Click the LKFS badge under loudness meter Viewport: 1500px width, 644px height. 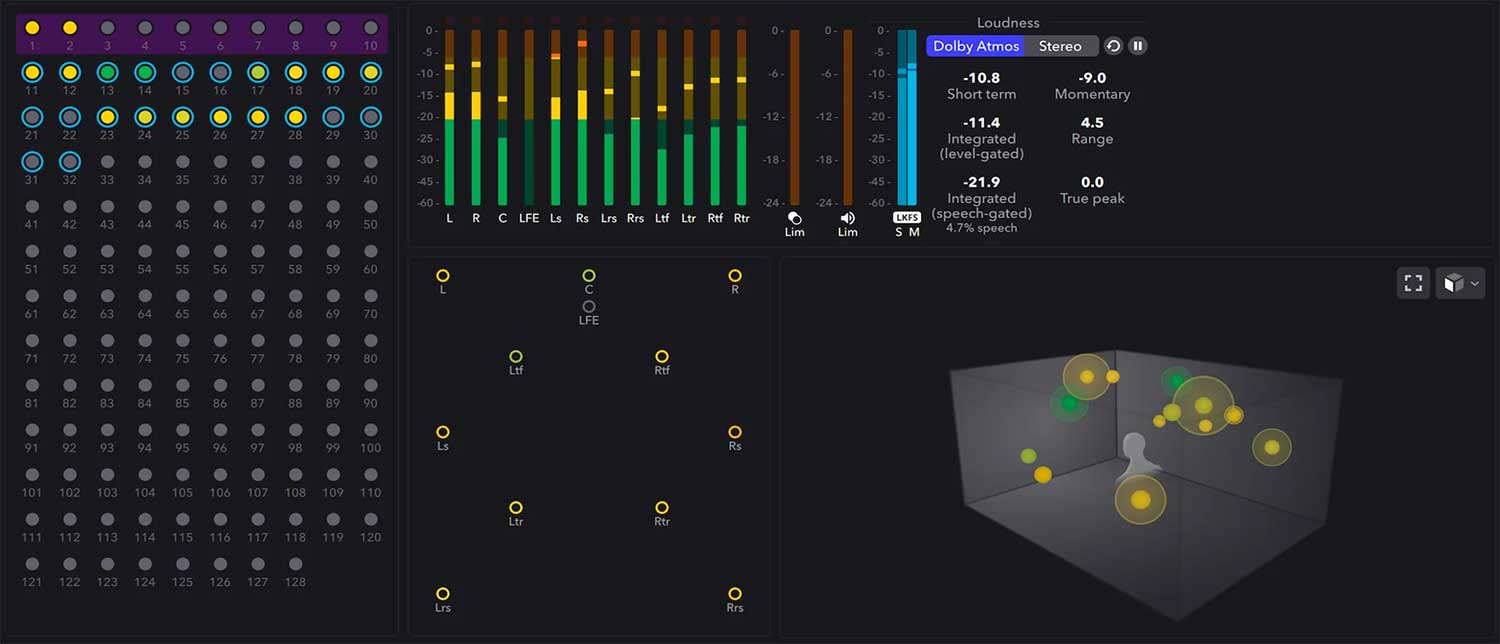tap(906, 217)
